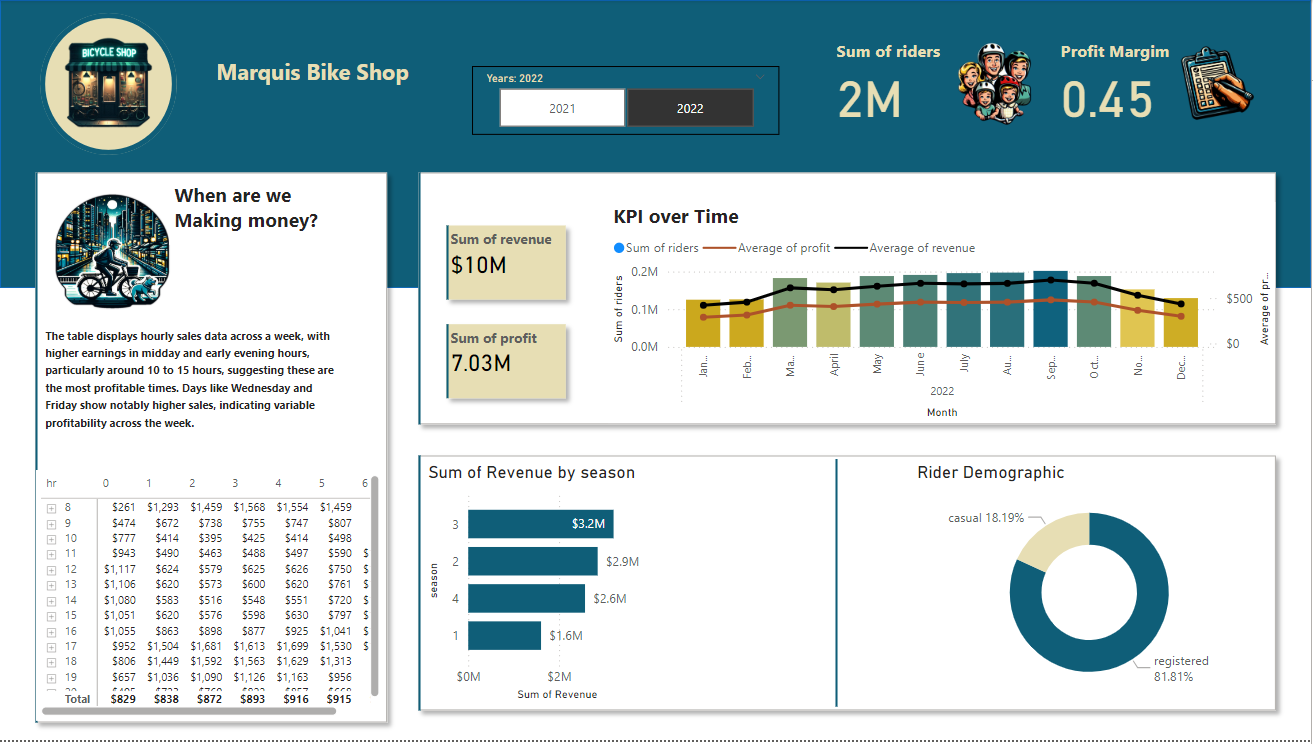
Task: Select the 2022 year slicer button
Action: click(690, 108)
